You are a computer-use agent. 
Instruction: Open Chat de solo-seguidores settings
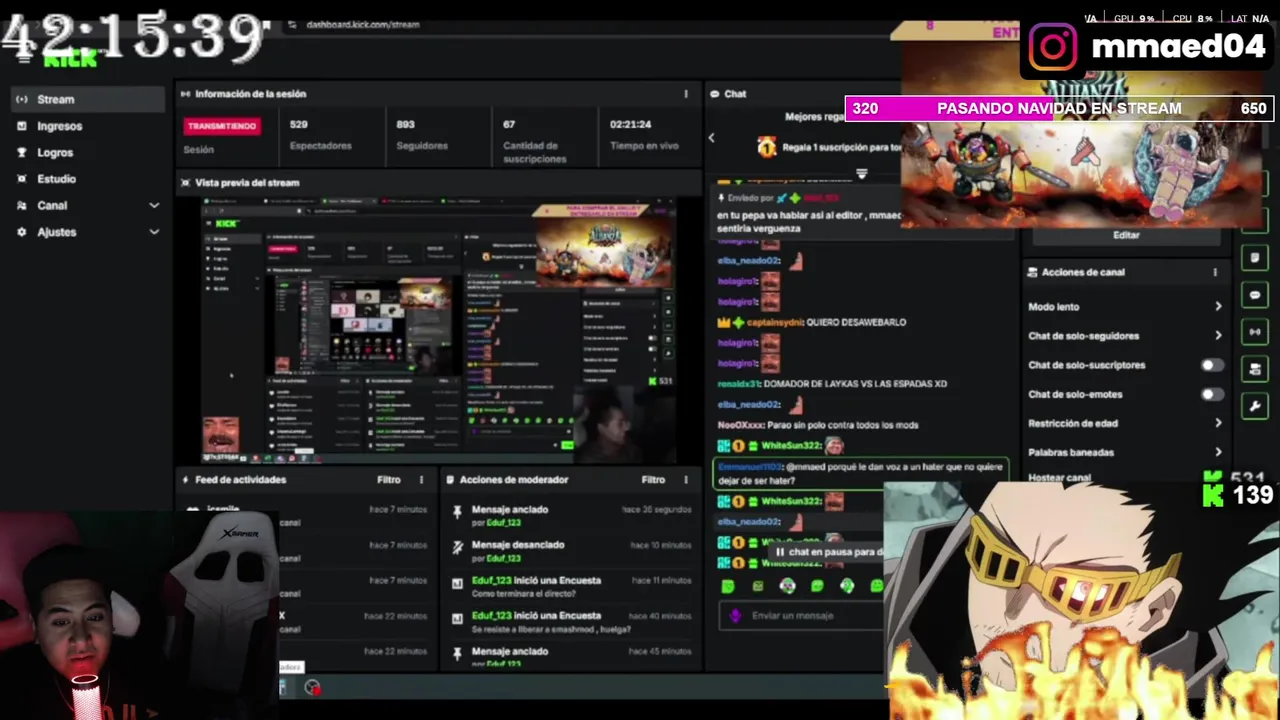[1125, 336]
